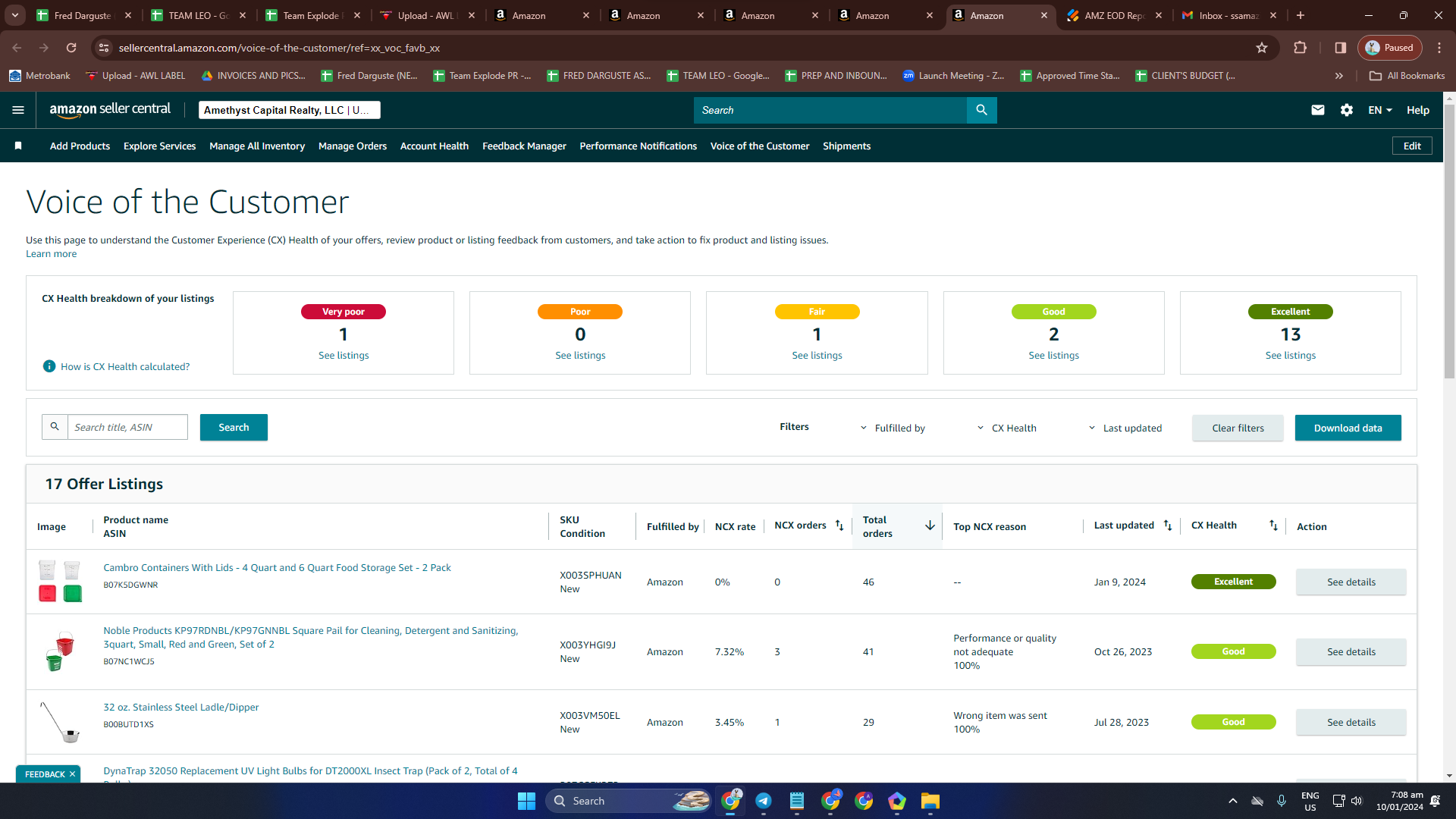This screenshot has width=1456, height=819.
Task: Open Chrome three-dot menu
Action: [x=1439, y=48]
